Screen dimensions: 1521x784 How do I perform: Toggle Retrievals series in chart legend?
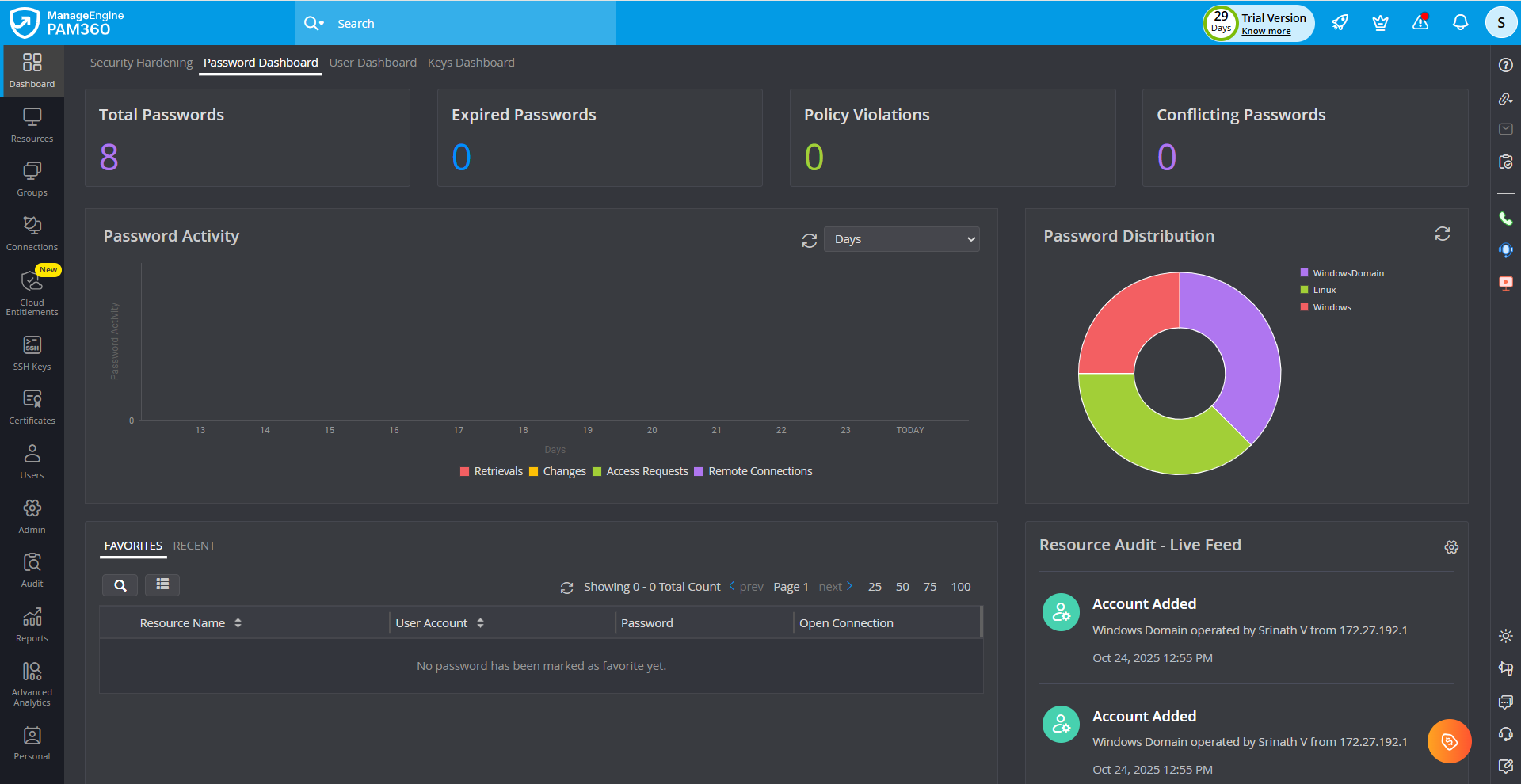491,471
